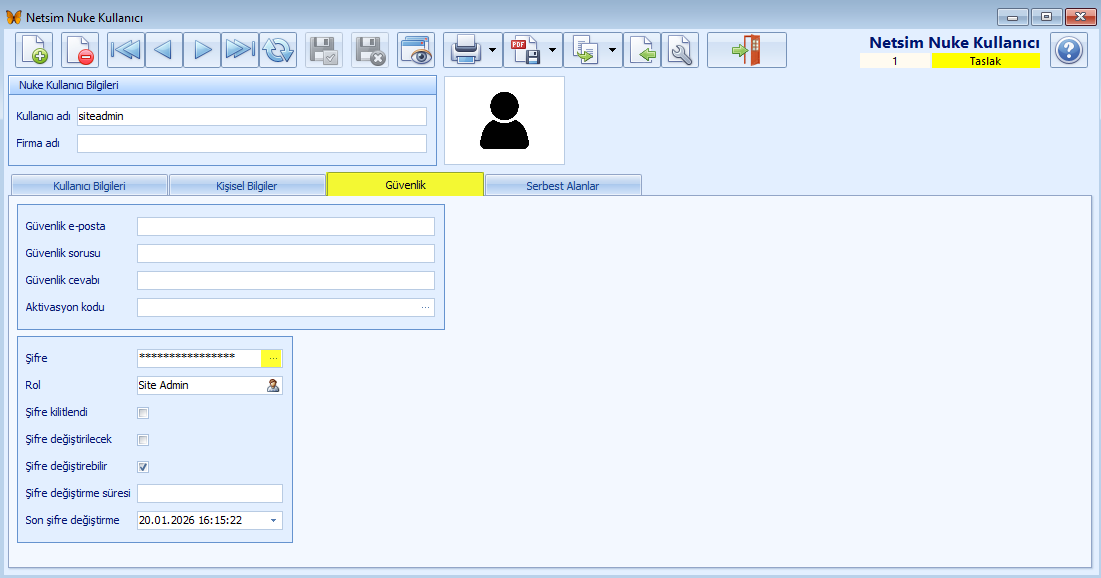Click the Nuke Kullanıcı Bilgileri panel header
The image size is (1101, 578).
(222, 85)
